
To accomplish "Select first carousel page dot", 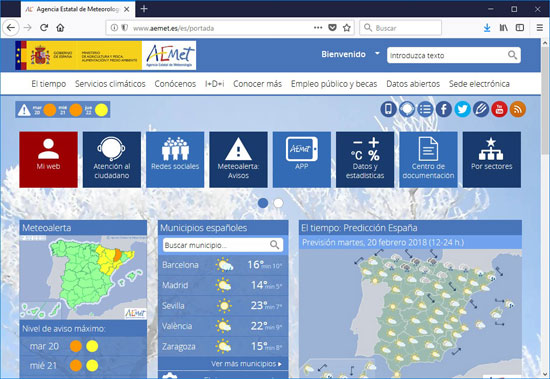I will (x=263, y=203).
